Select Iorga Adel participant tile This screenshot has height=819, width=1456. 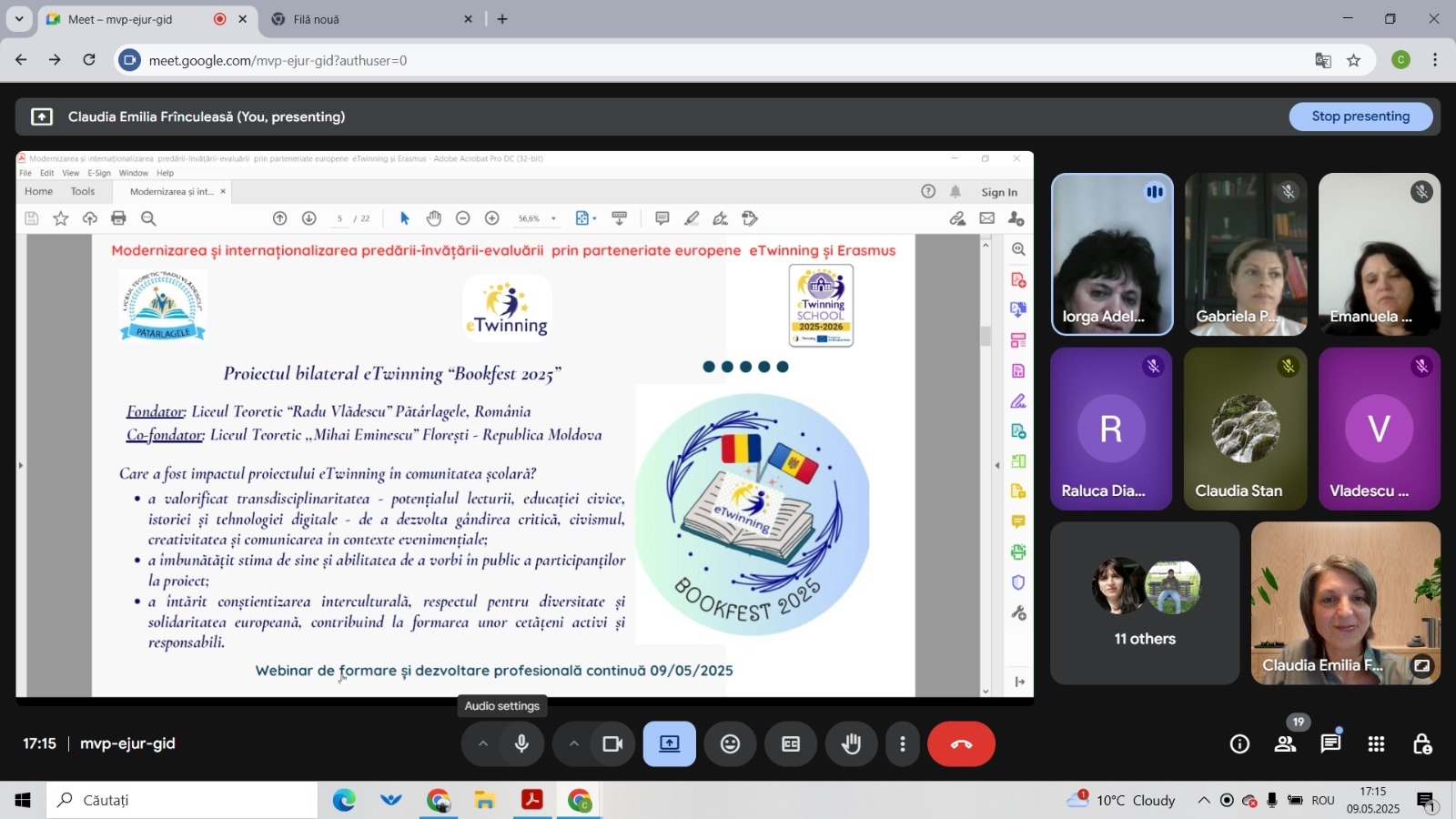(1112, 254)
